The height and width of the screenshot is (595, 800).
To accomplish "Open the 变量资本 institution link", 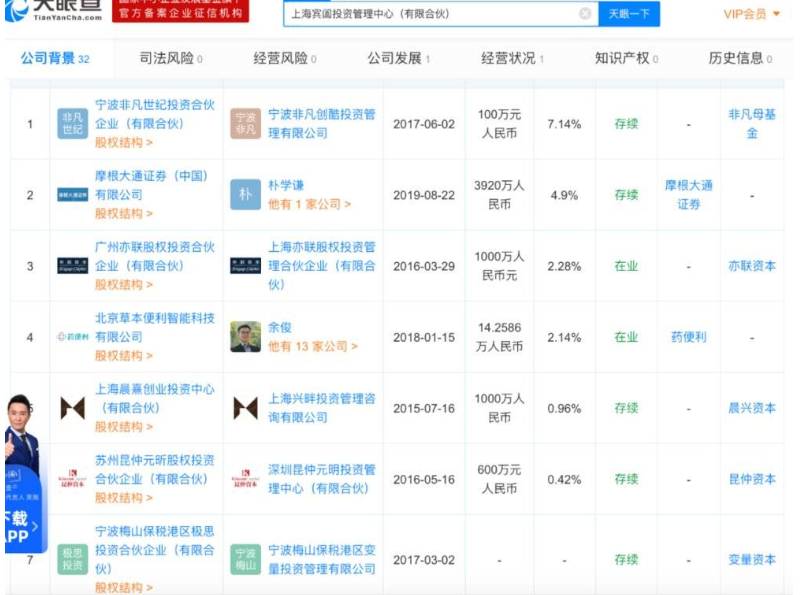I will point(752,560).
